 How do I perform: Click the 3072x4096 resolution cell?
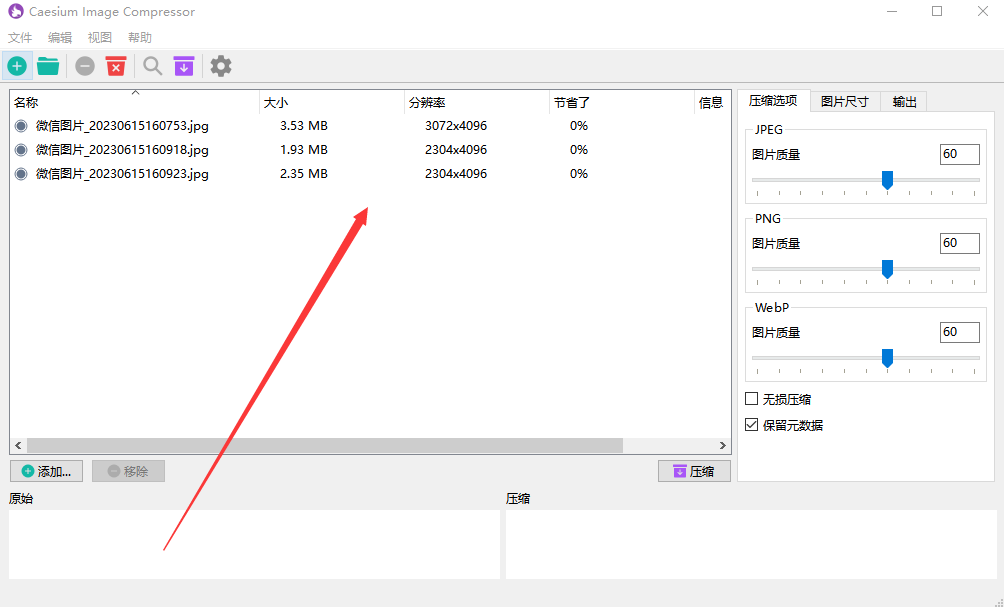coord(456,126)
